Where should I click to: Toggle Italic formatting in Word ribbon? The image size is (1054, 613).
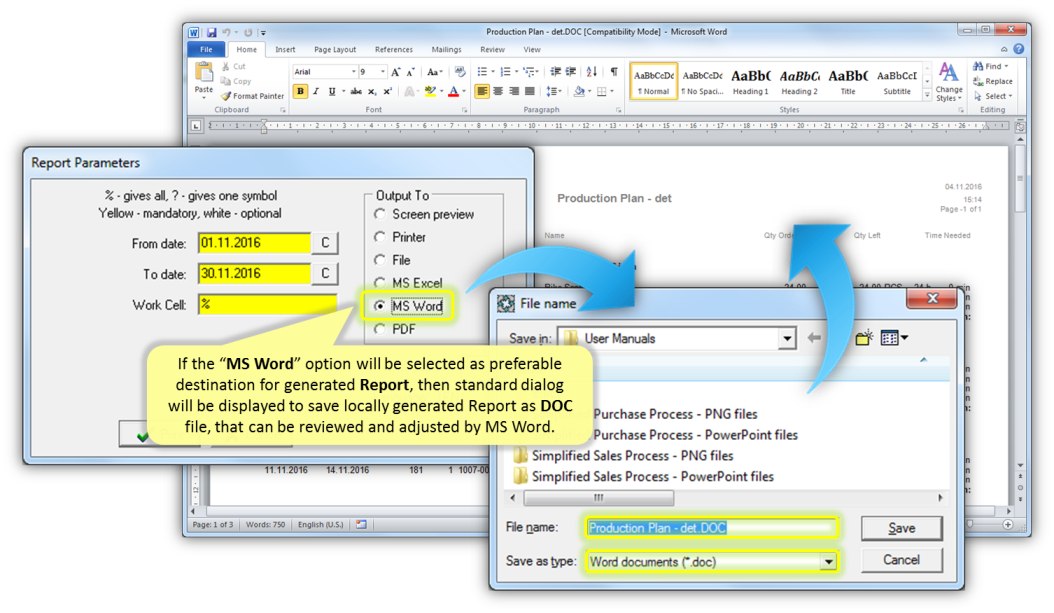tap(316, 91)
